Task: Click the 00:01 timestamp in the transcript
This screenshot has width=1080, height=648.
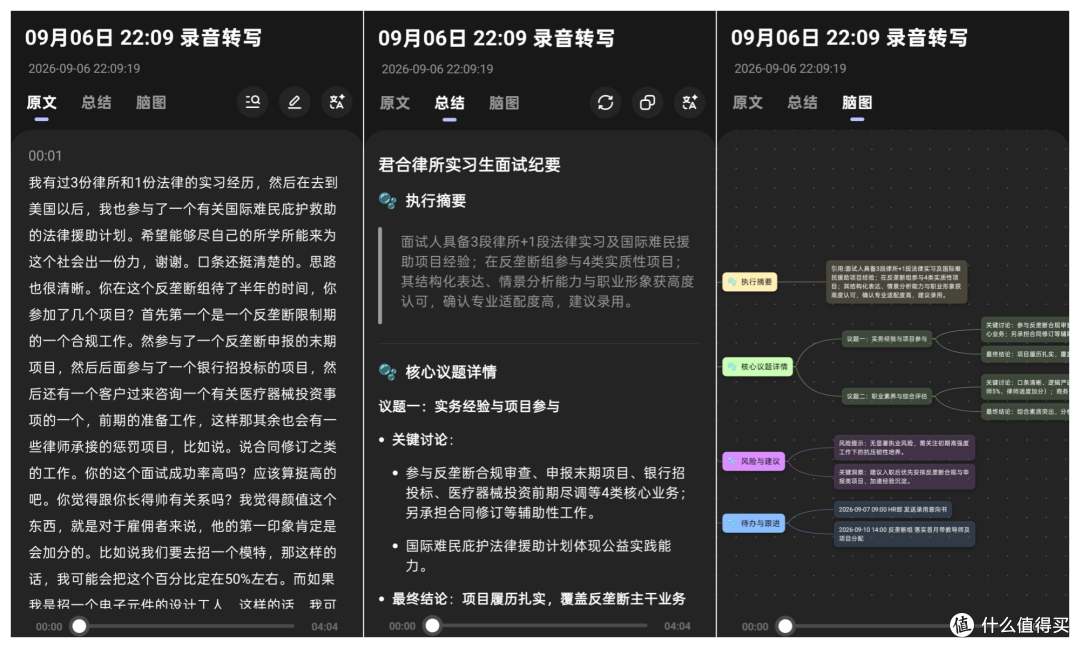Action: coord(45,156)
